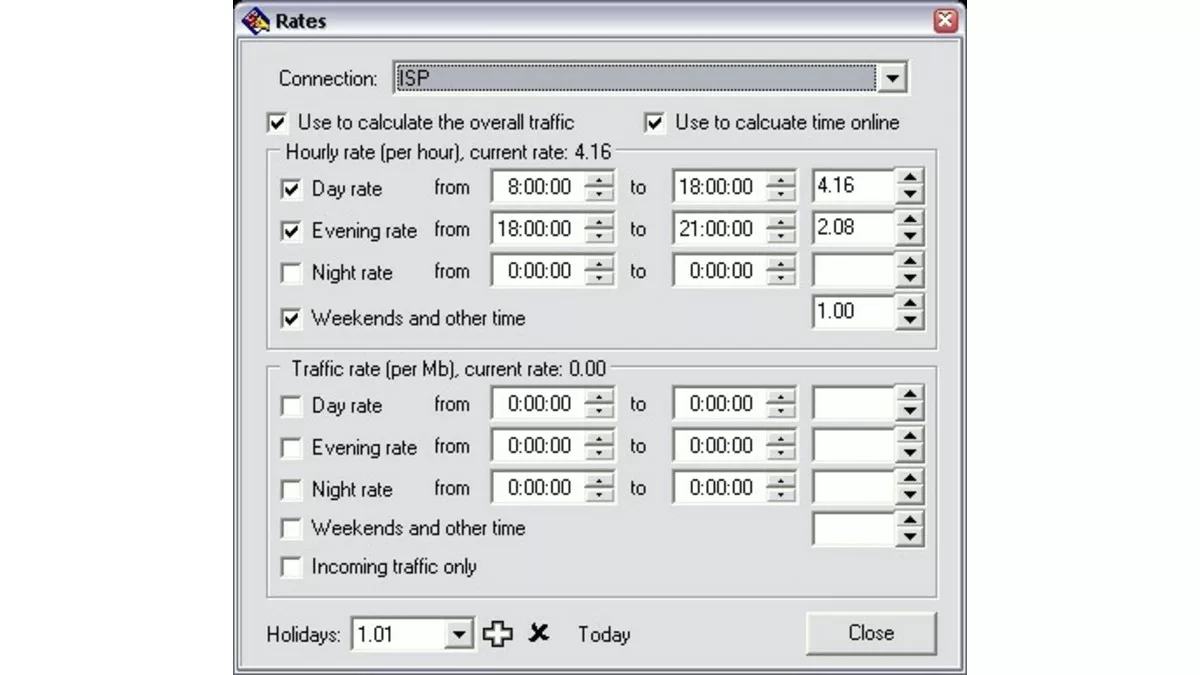Click the Rates app icon in the title bar
Image resolution: width=1200 pixels, height=675 pixels.
tap(257, 21)
